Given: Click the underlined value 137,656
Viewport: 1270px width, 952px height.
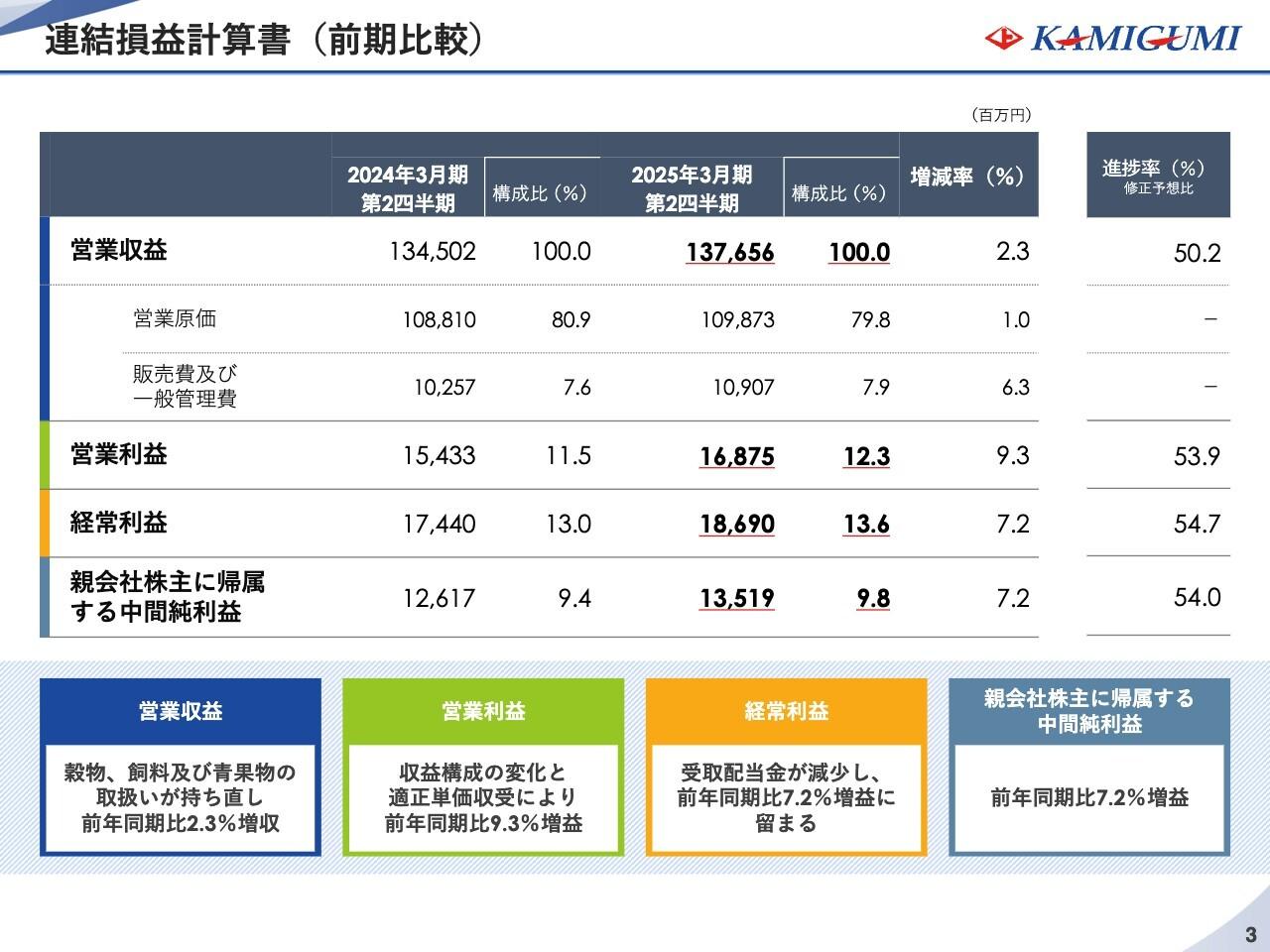Looking at the screenshot, I should point(730,253).
